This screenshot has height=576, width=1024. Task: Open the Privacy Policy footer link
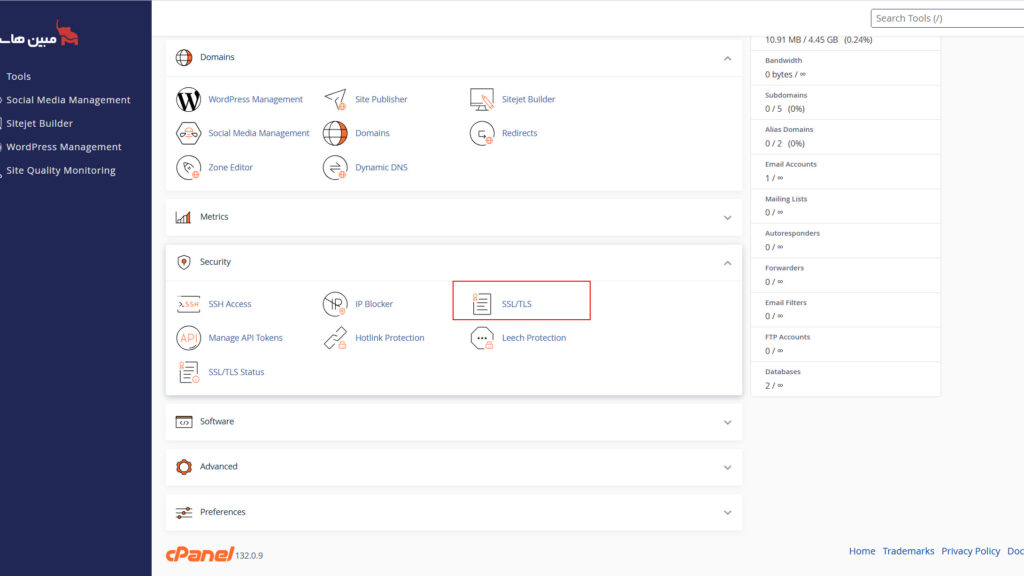tap(970, 551)
